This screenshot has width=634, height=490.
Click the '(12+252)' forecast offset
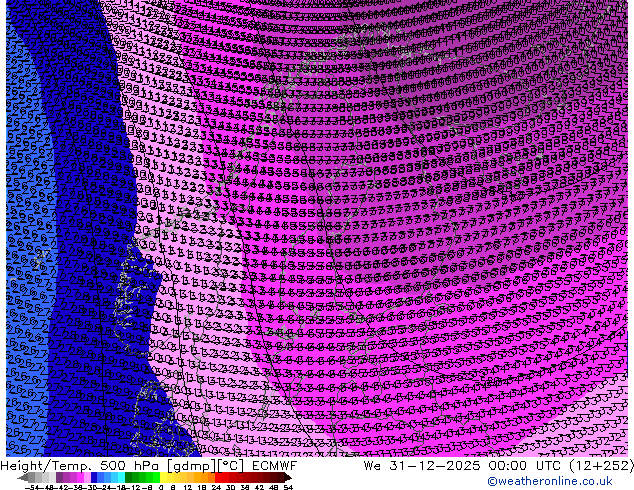tap(602, 466)
